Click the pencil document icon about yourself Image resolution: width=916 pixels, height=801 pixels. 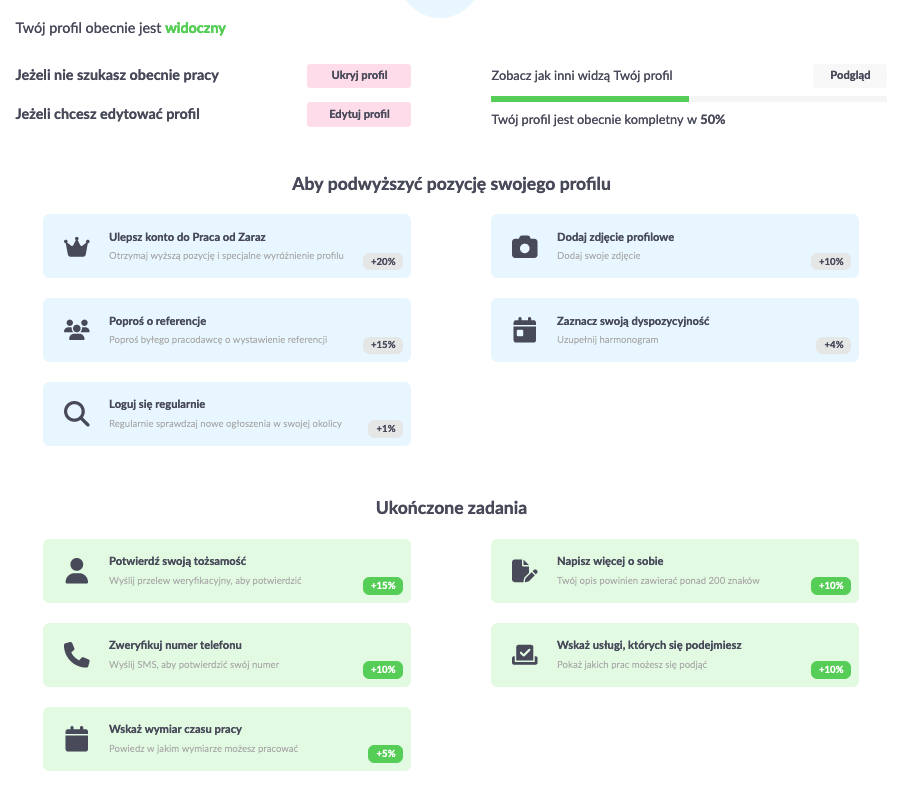(x=525, y=571)
